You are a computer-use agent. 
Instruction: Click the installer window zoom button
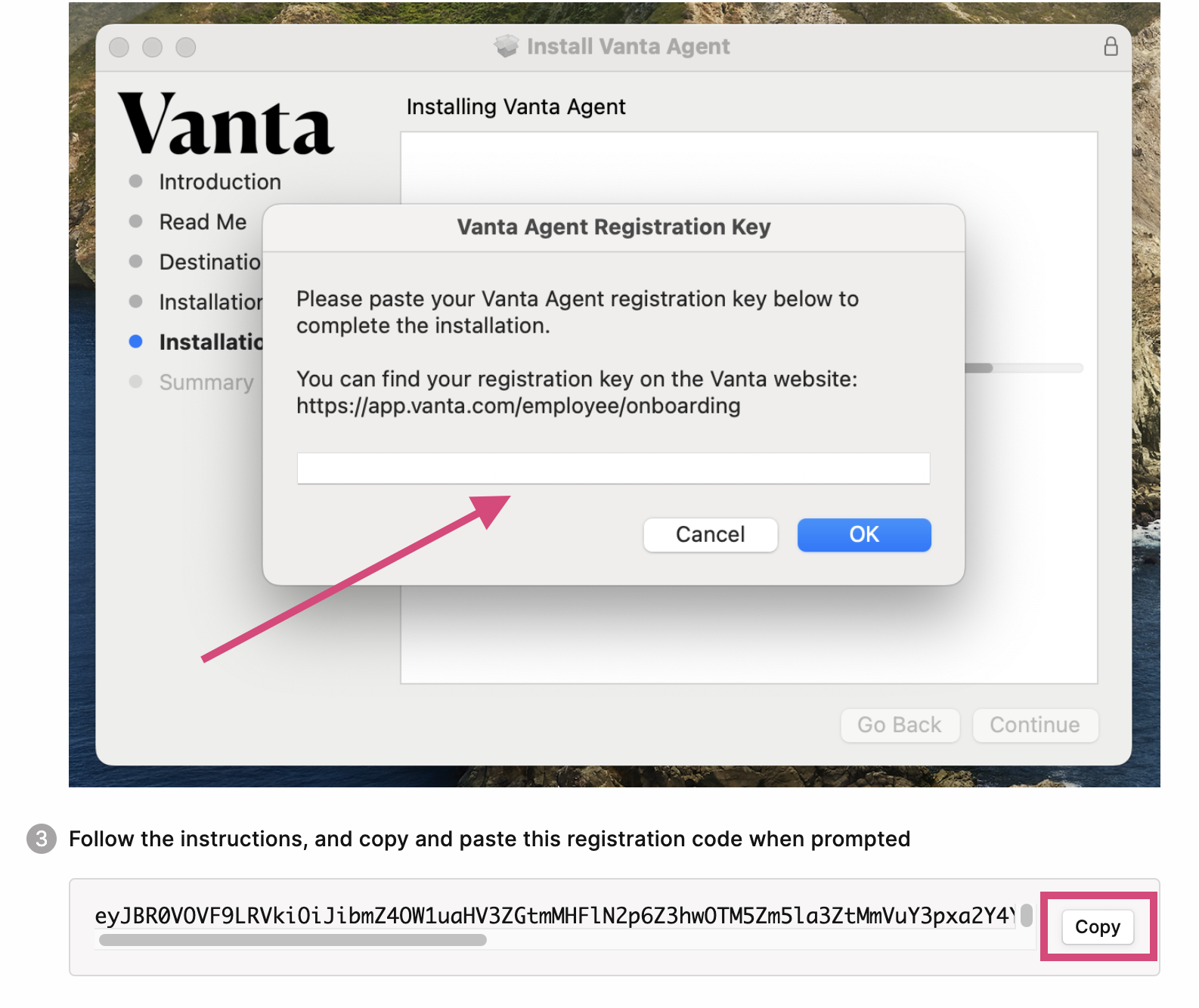(186, 48)
